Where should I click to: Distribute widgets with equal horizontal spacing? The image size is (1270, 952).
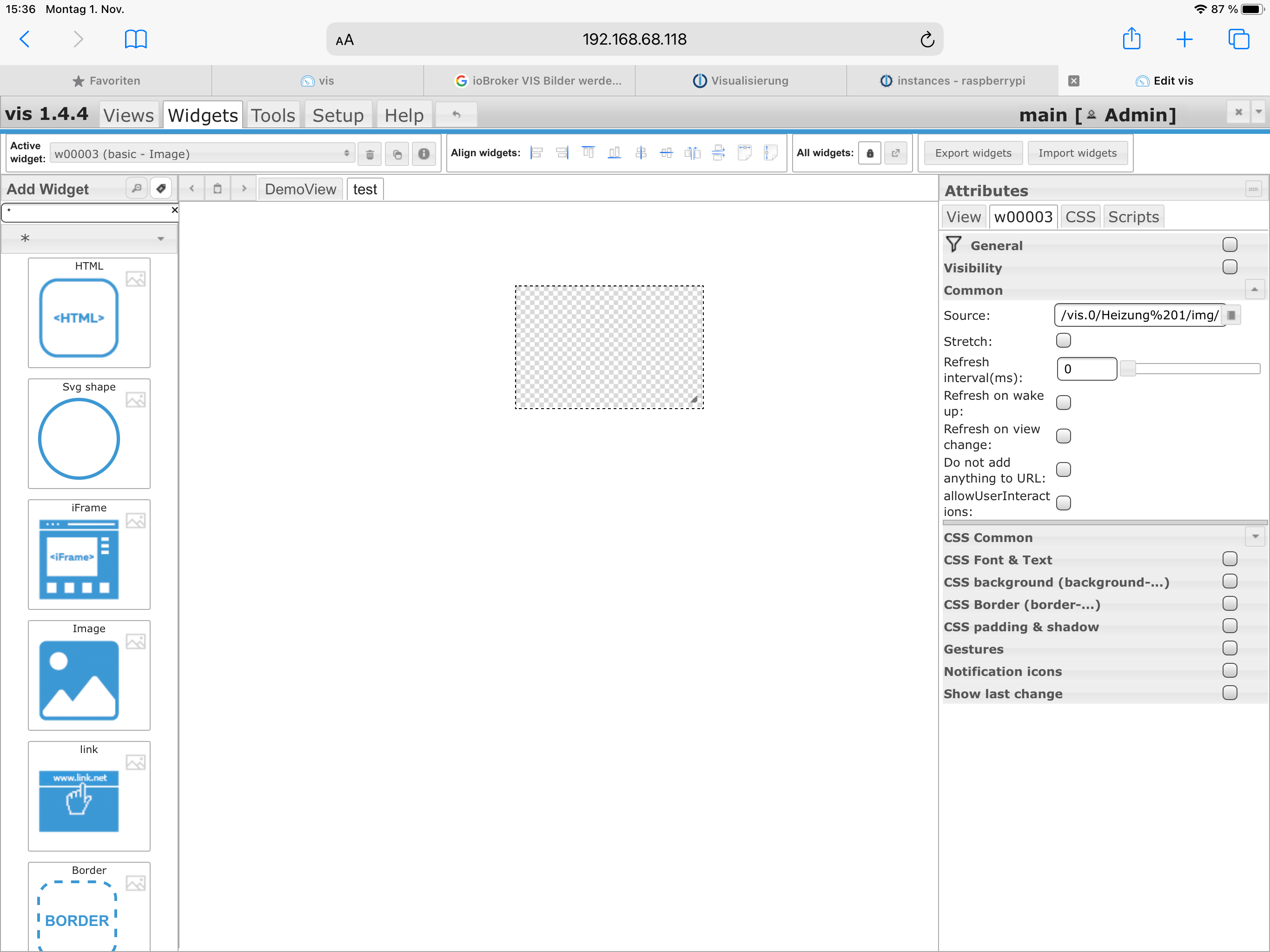tap(693, 153)
